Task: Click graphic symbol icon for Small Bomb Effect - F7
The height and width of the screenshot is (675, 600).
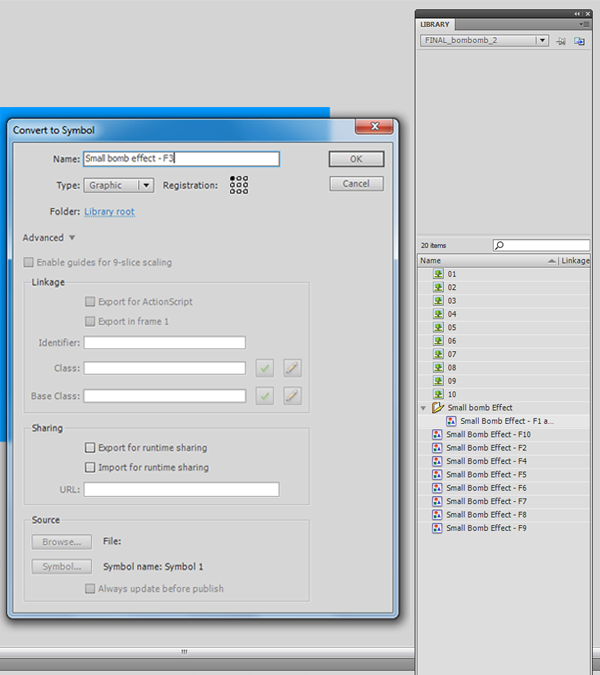Action: tap(437, 501)
